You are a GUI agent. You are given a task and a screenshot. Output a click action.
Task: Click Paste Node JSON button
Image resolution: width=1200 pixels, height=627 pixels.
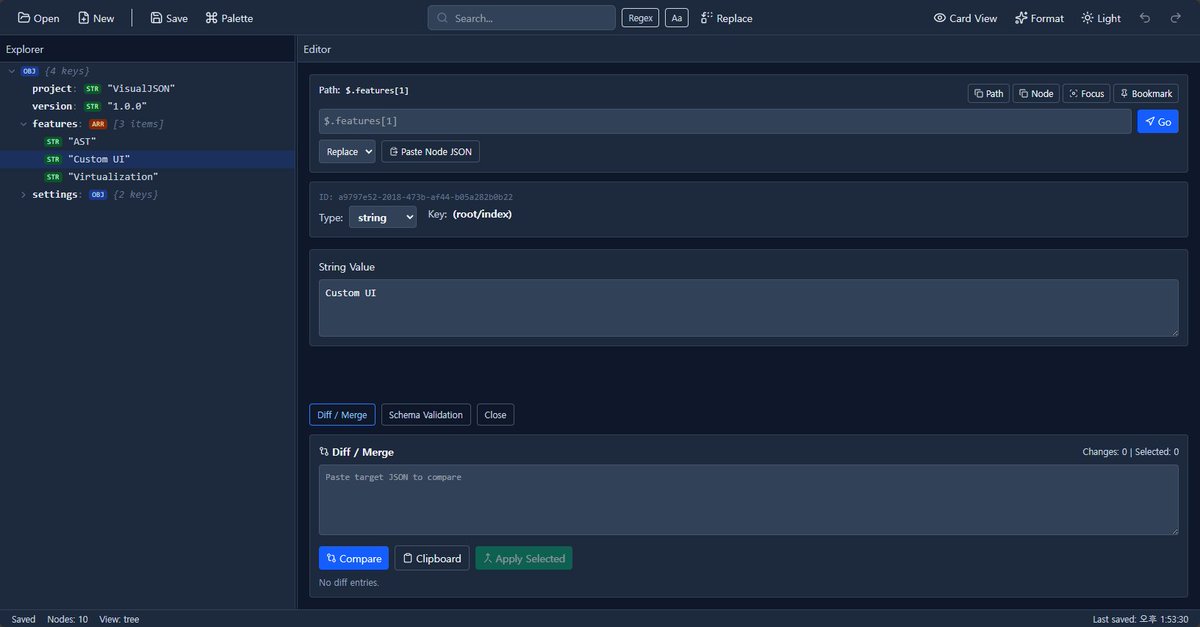pos(431,152)
